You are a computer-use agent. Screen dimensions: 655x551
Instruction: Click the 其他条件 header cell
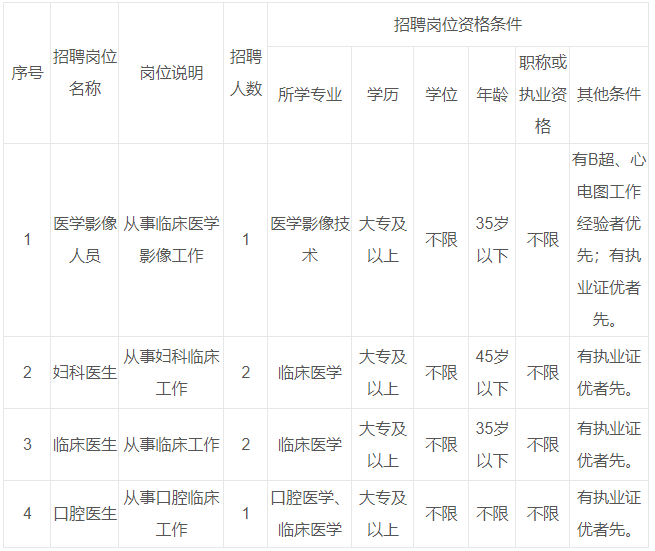pos(609,95)
